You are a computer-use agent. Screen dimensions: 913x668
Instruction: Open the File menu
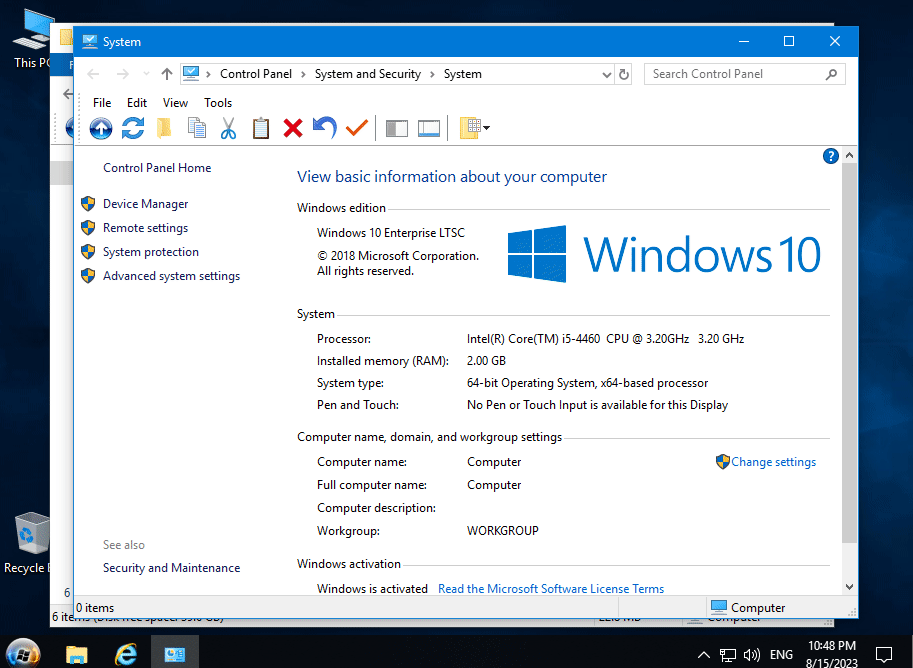102,103
